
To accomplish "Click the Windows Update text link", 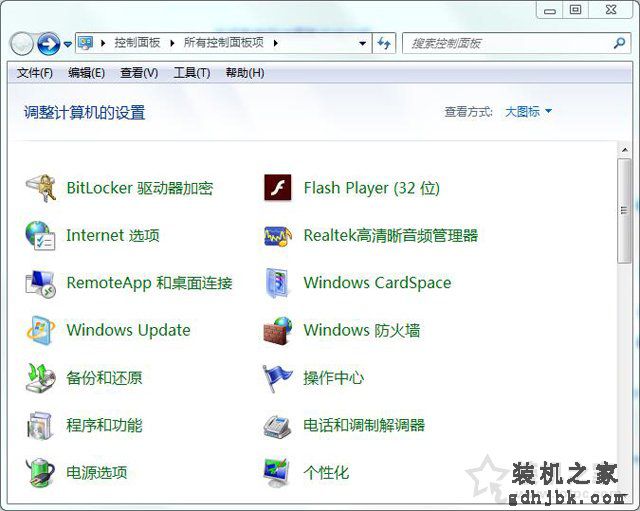I will point(129,330).
